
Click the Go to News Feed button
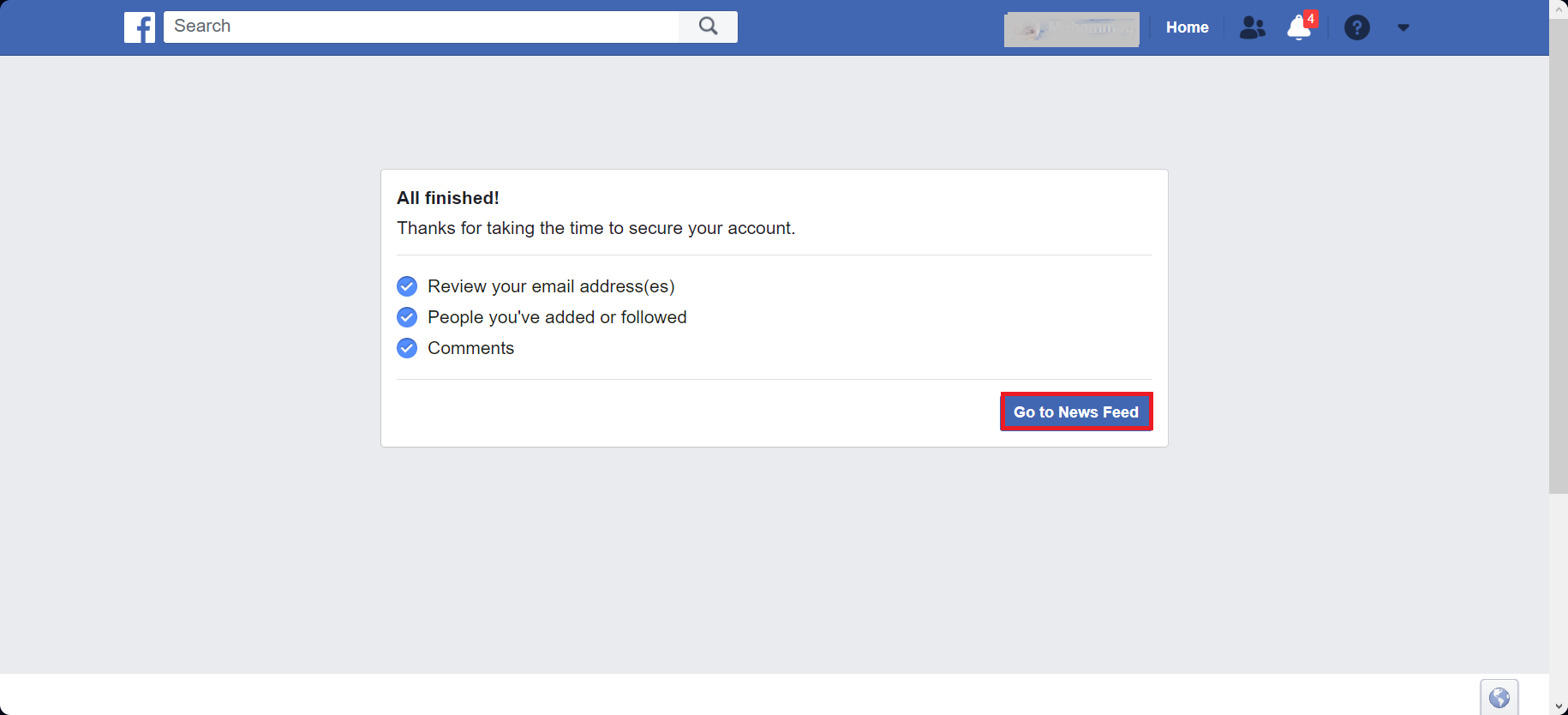point(1076,412)
